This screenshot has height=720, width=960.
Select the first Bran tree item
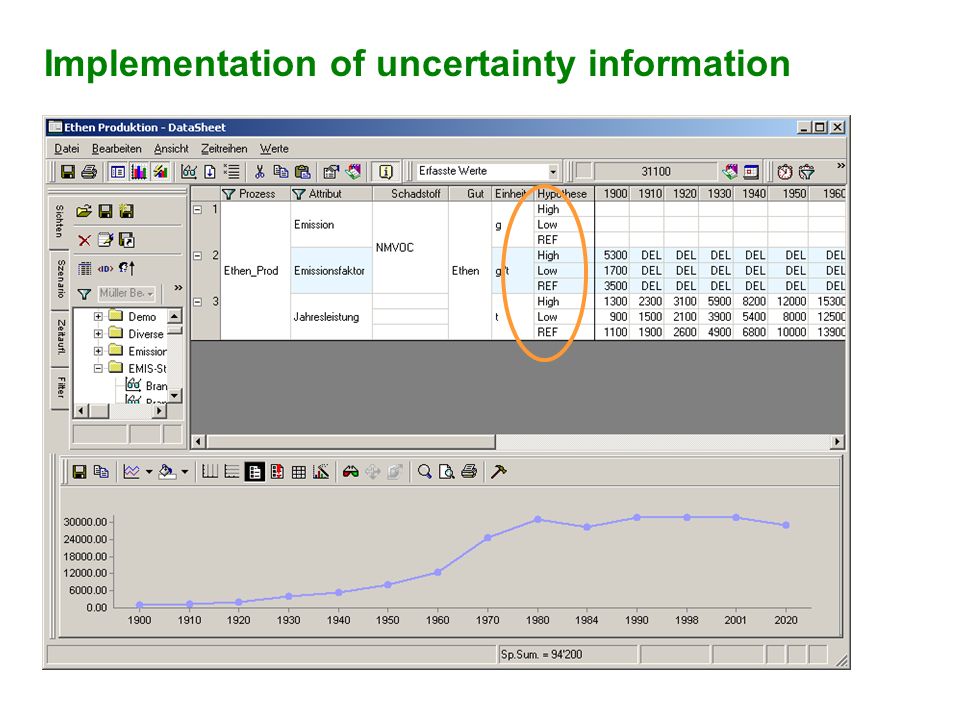coord(156,386)
